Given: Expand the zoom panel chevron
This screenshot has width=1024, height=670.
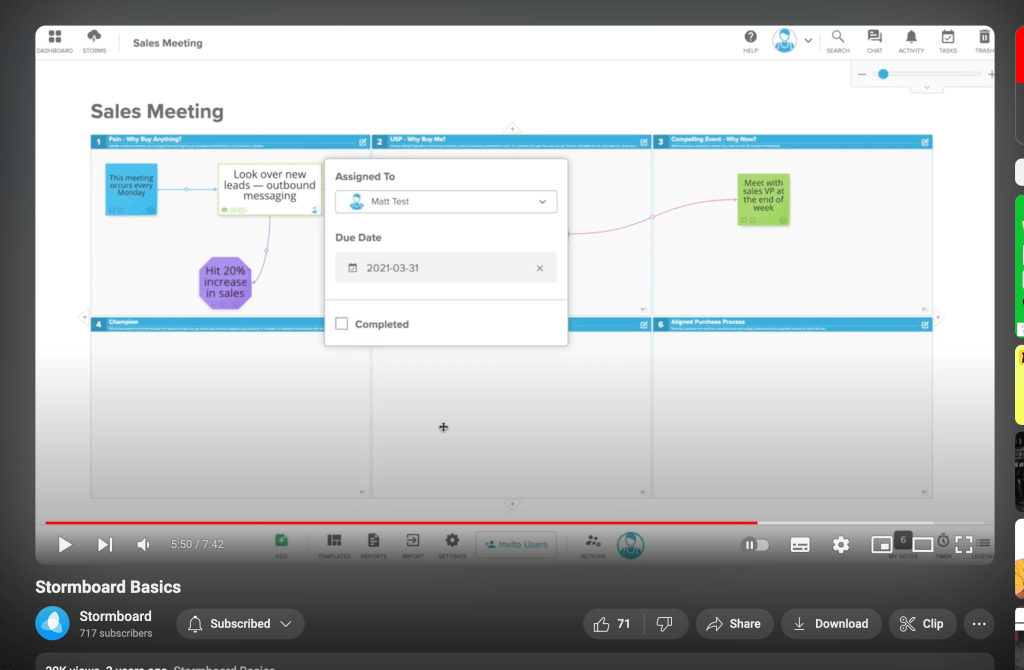Looking at the screenshot, I should tap(927, 88).
